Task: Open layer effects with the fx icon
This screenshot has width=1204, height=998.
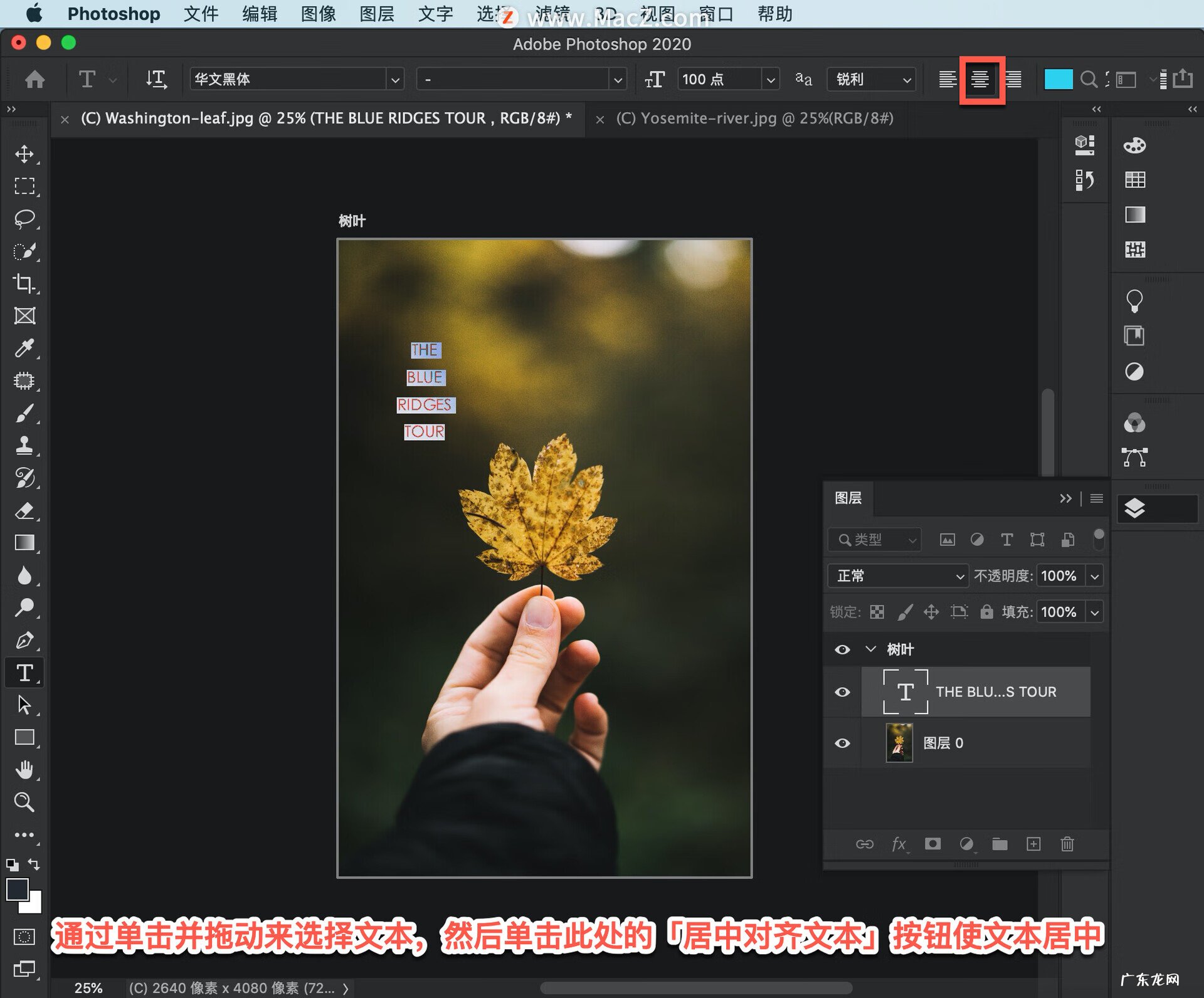Action: coord(899,844)
